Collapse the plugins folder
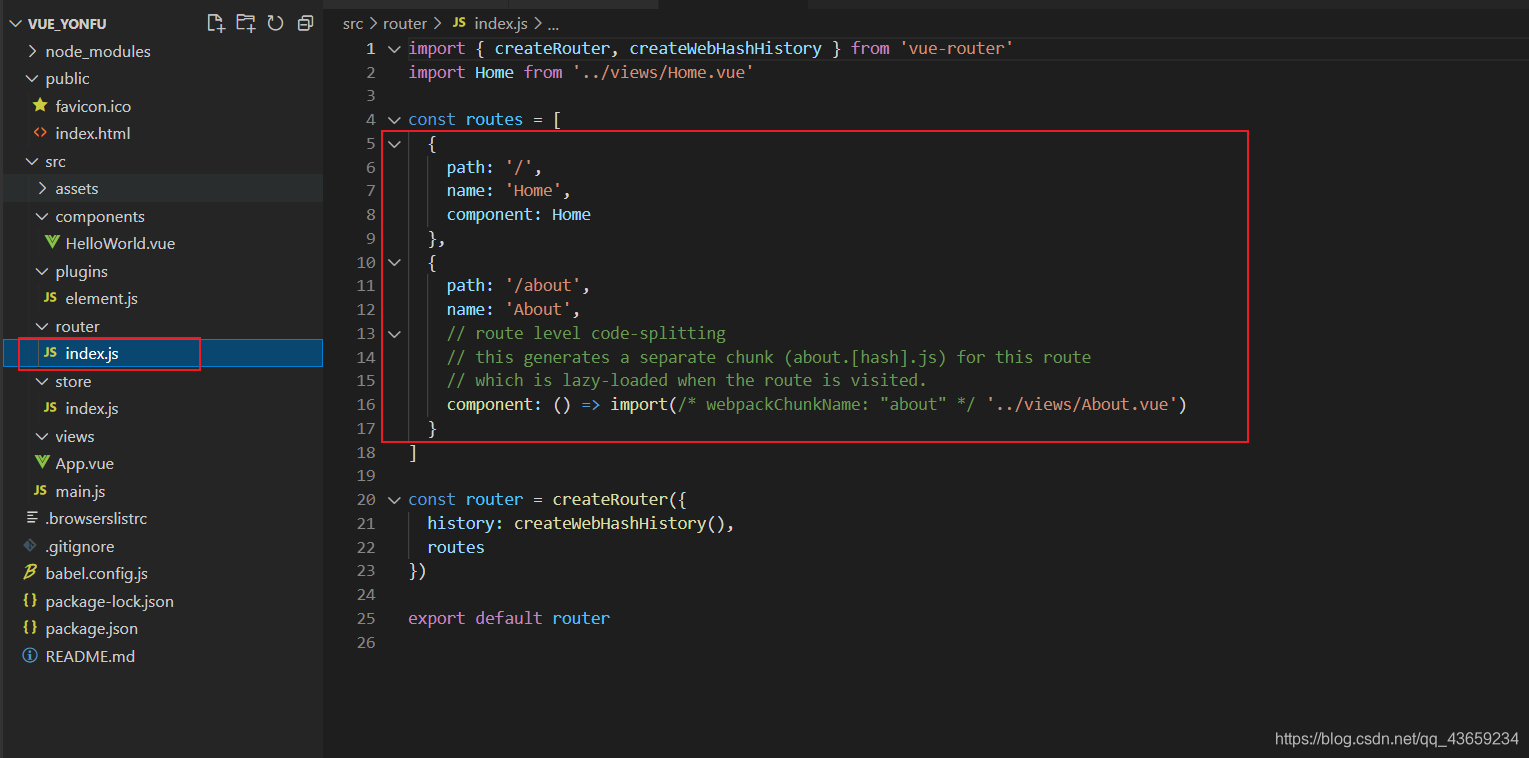The width and height of the screenshot is (1529, 758). point(42,271)
